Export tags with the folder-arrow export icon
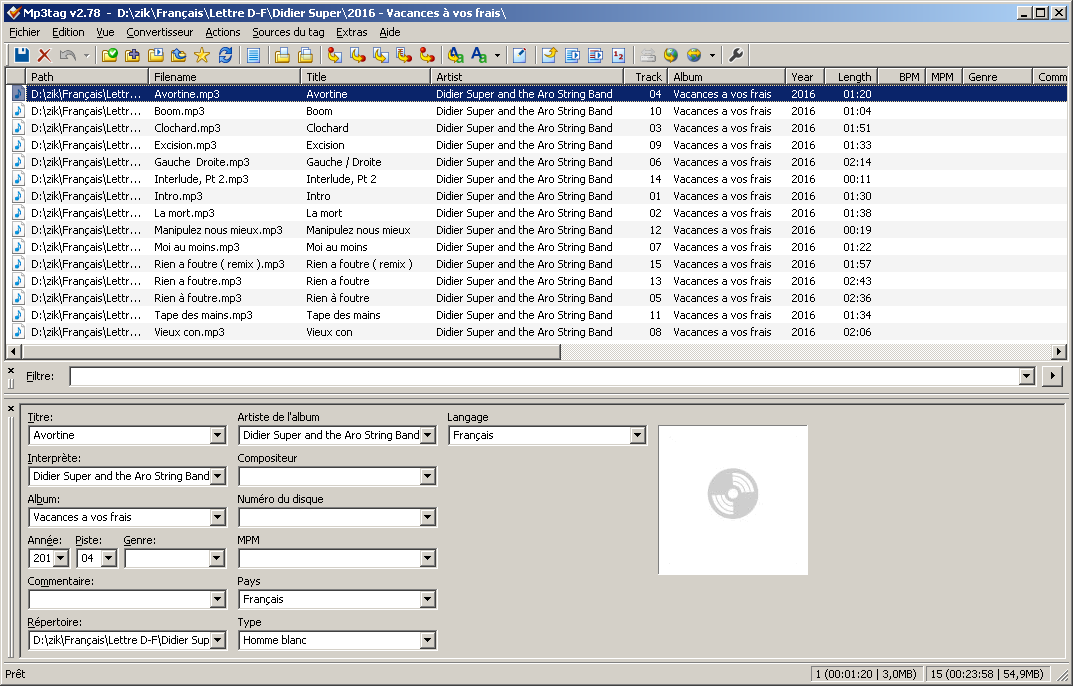This screenshot has height=686, width=1073. coord(549,55)
